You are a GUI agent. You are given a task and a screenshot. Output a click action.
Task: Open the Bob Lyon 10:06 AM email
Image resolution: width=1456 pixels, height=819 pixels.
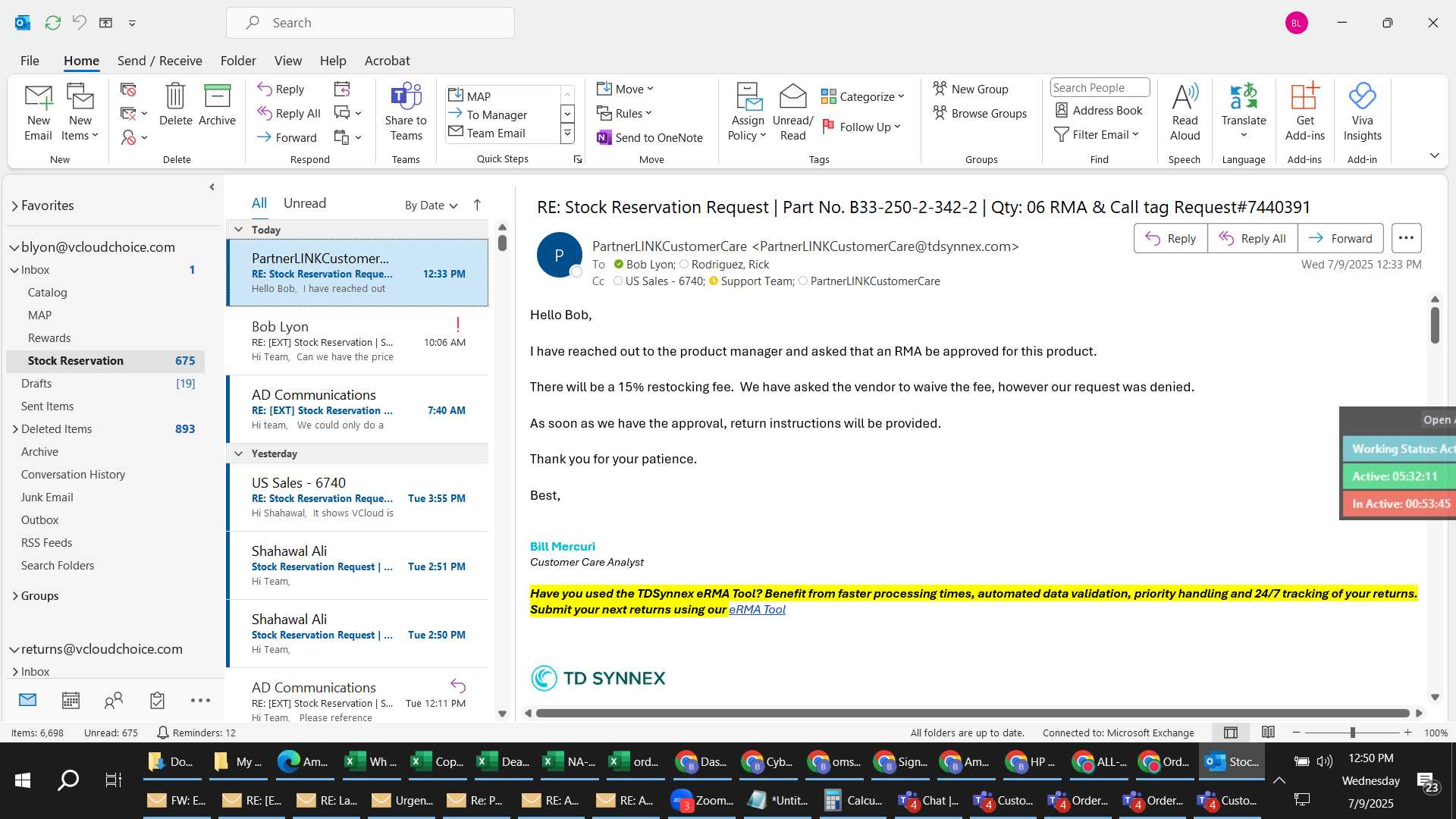357,340
